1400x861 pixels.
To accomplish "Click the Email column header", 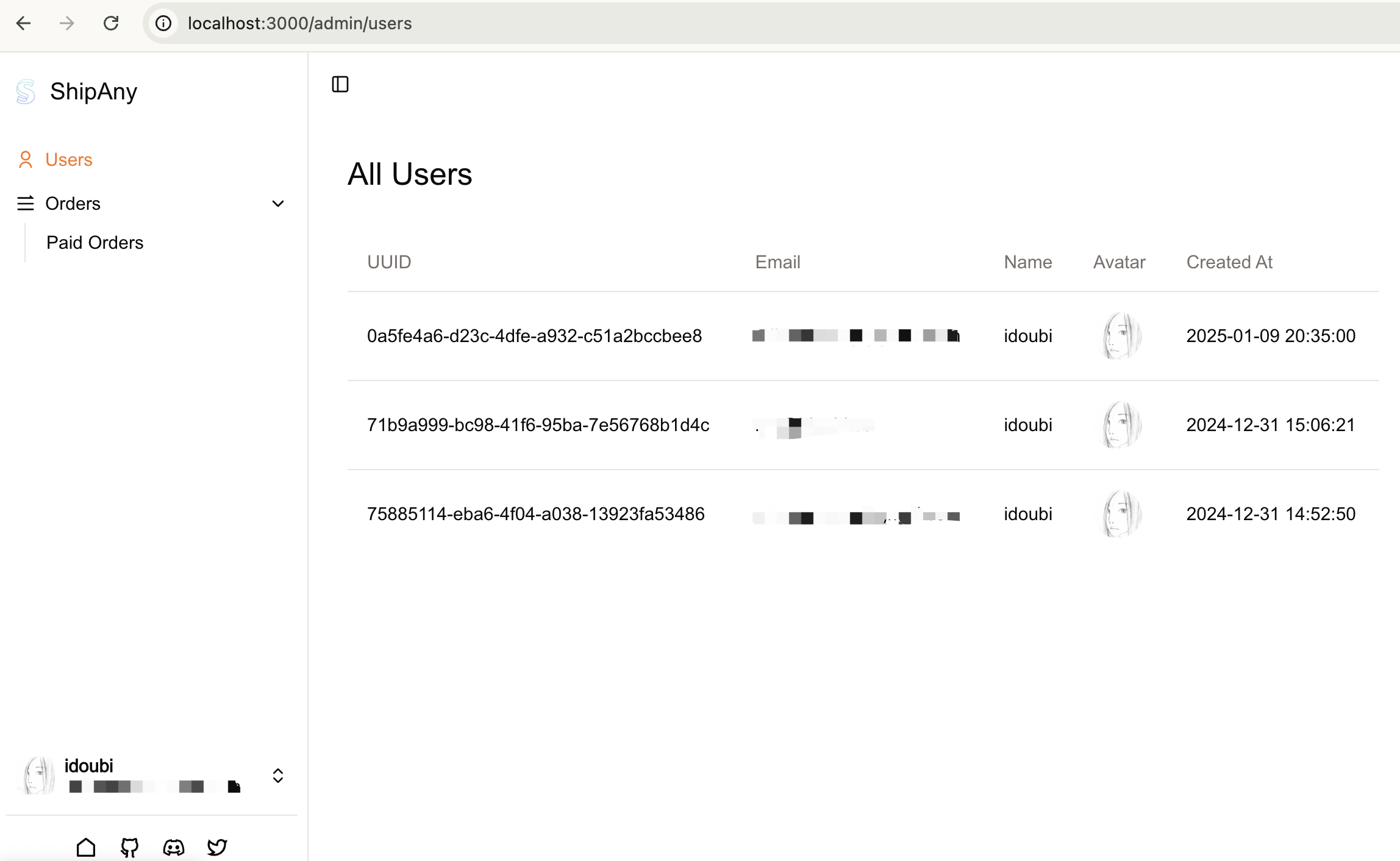I will tap(777, 262).
